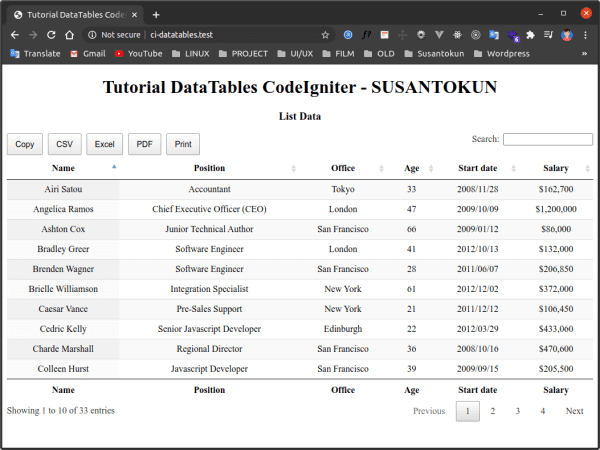600x450 pixels.
Task: Export the table as CSV
Action: tap(65, 144)
